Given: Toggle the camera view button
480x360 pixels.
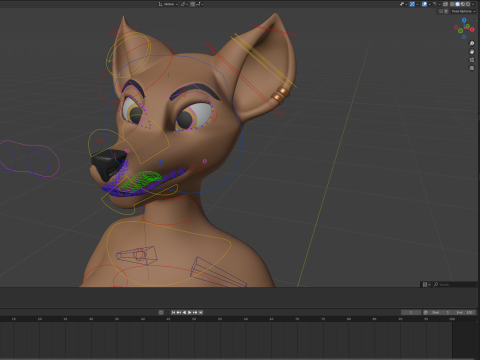Looking at the screenshot, I should pyautogui.click(x=472, y=60).
